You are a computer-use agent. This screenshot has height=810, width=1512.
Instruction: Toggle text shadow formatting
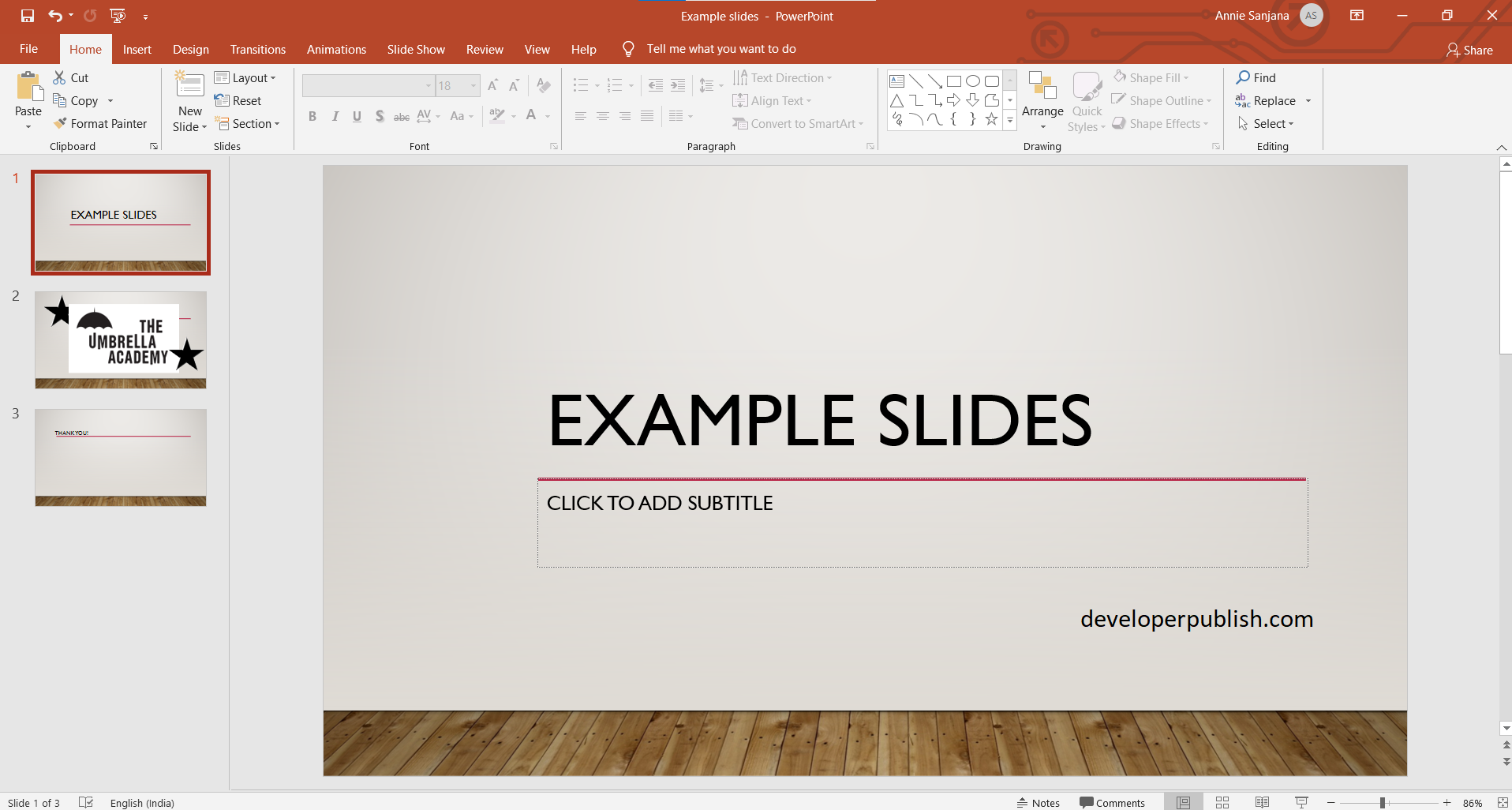[x=380, y=116]
